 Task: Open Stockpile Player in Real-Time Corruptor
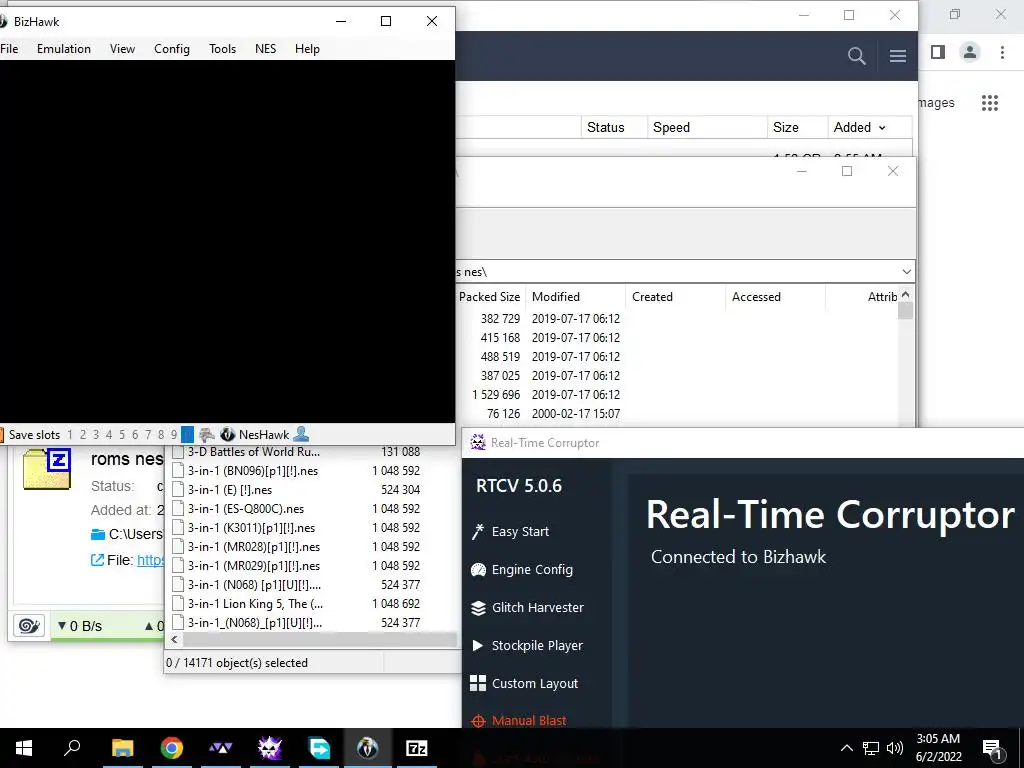click(x=527, y=645)
